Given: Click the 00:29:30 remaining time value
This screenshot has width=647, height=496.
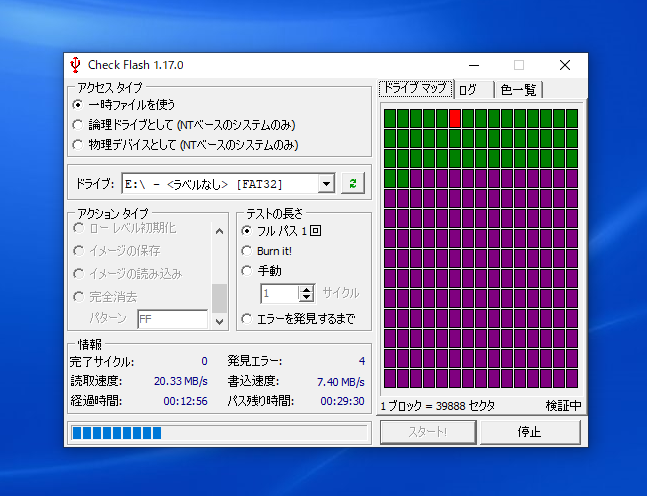Looking at the screenshot, I should pyautogui.click(x=342, y=402).
